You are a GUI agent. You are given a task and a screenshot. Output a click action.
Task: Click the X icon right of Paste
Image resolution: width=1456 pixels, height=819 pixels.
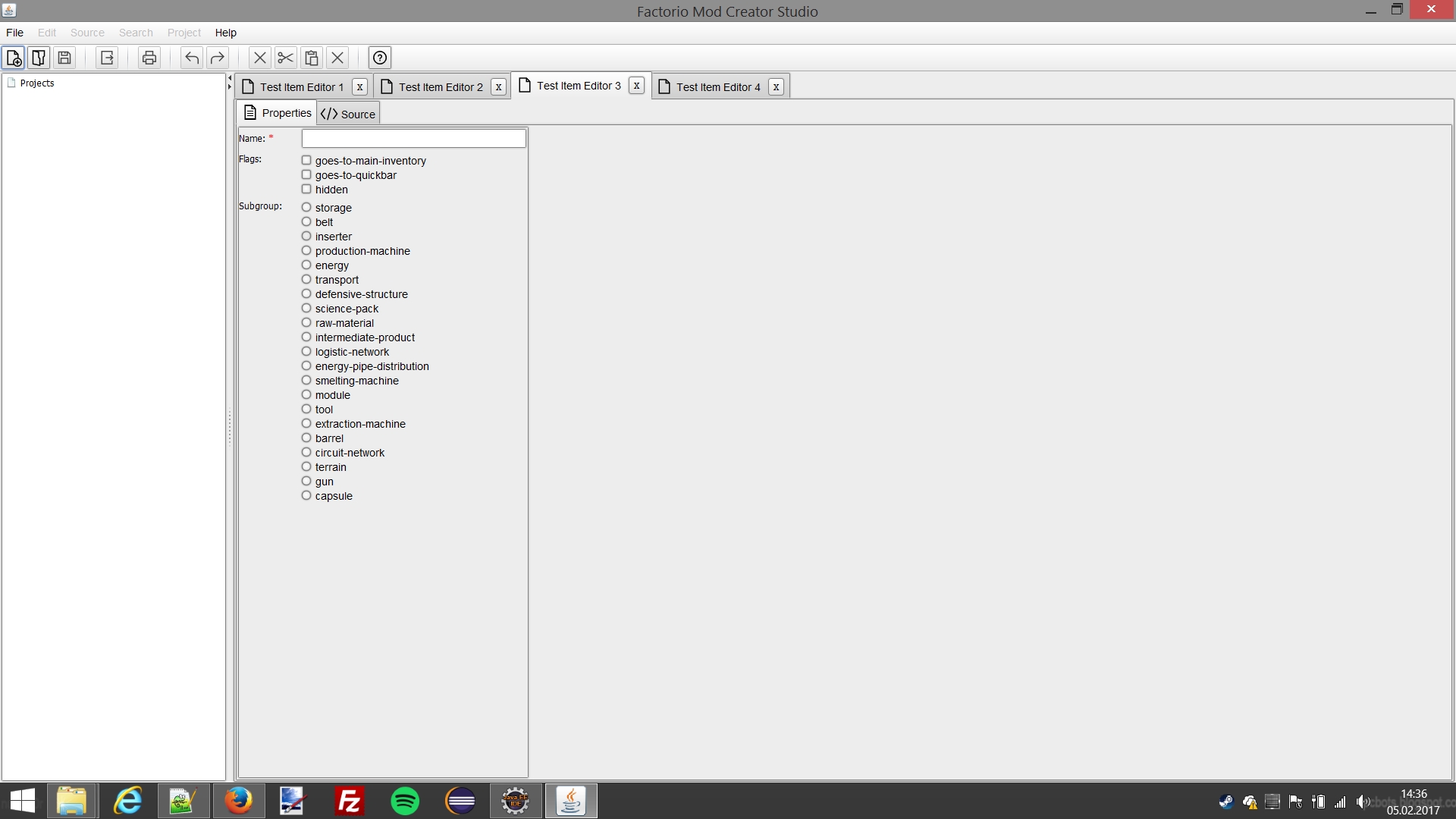337,58
